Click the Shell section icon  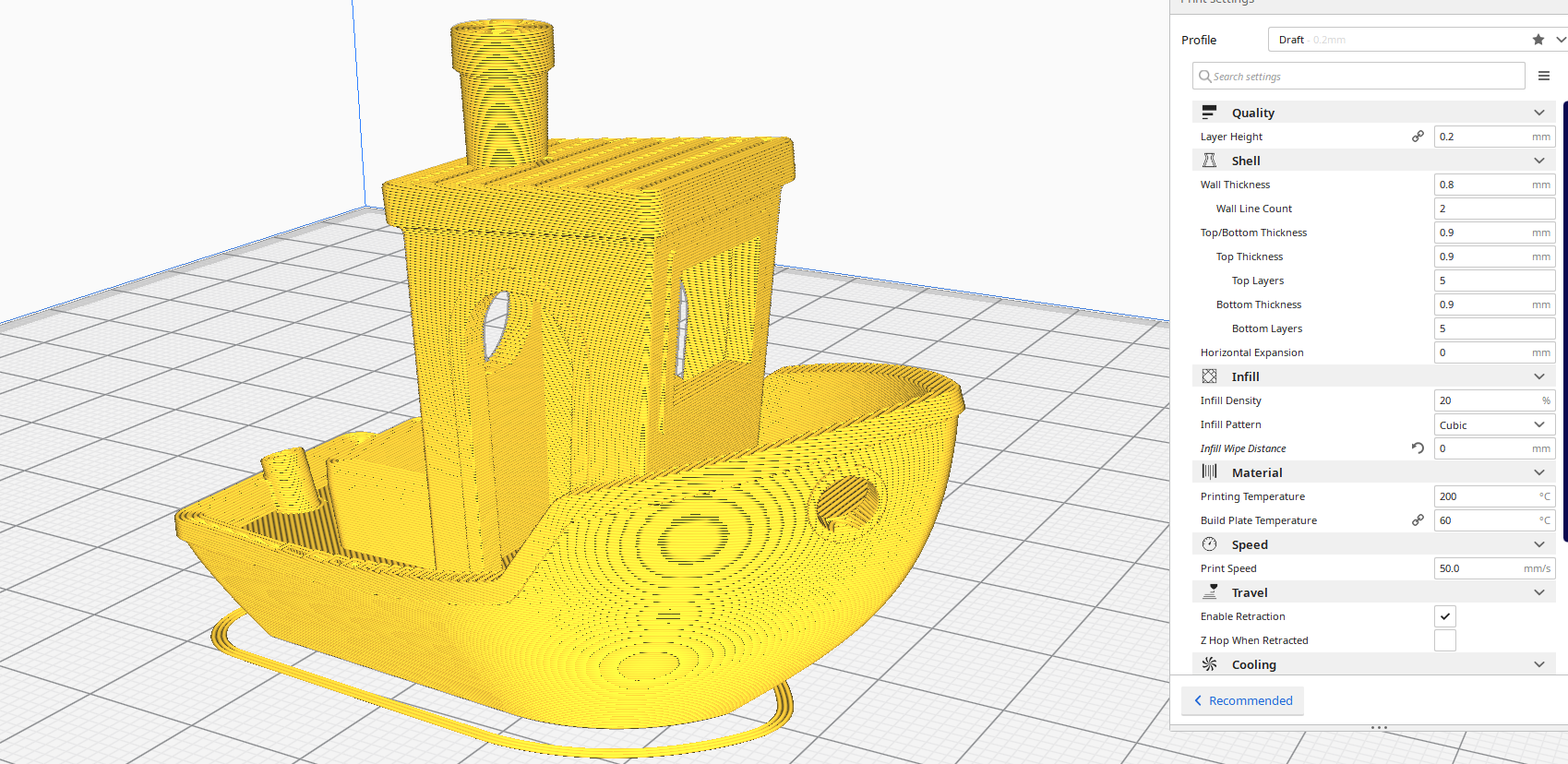coord(1209,161)
